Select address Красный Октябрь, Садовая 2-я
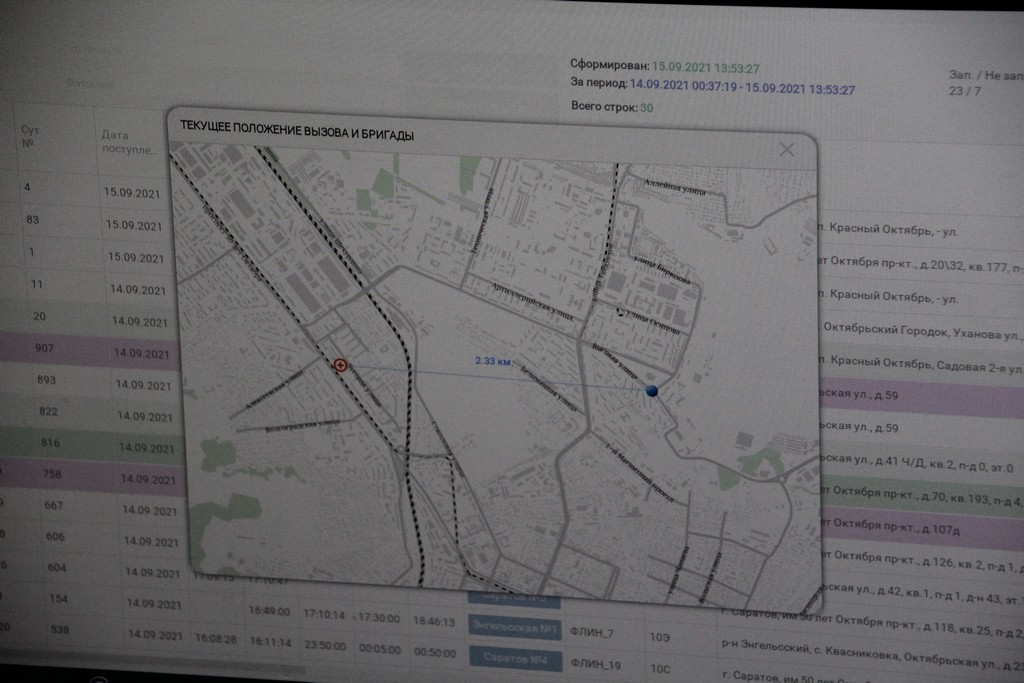The image size is (1024, 683). tap(921, 365)
